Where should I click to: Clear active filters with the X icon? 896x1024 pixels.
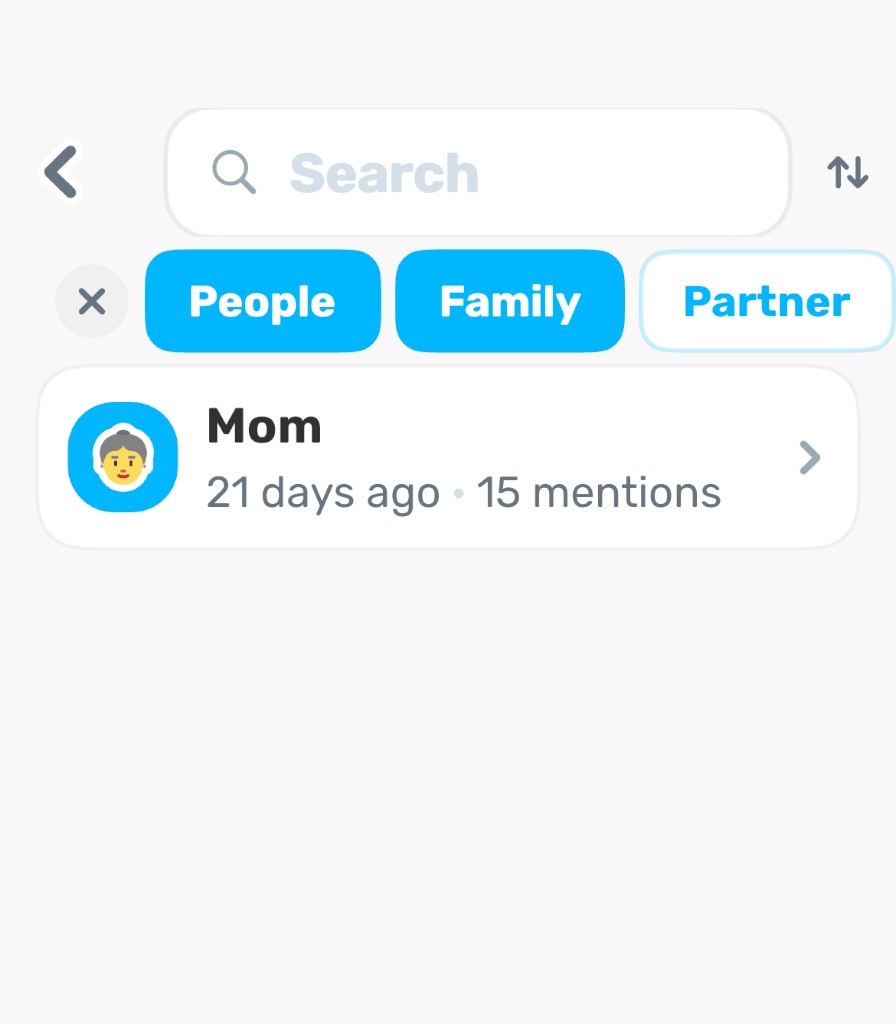(91, 301)
